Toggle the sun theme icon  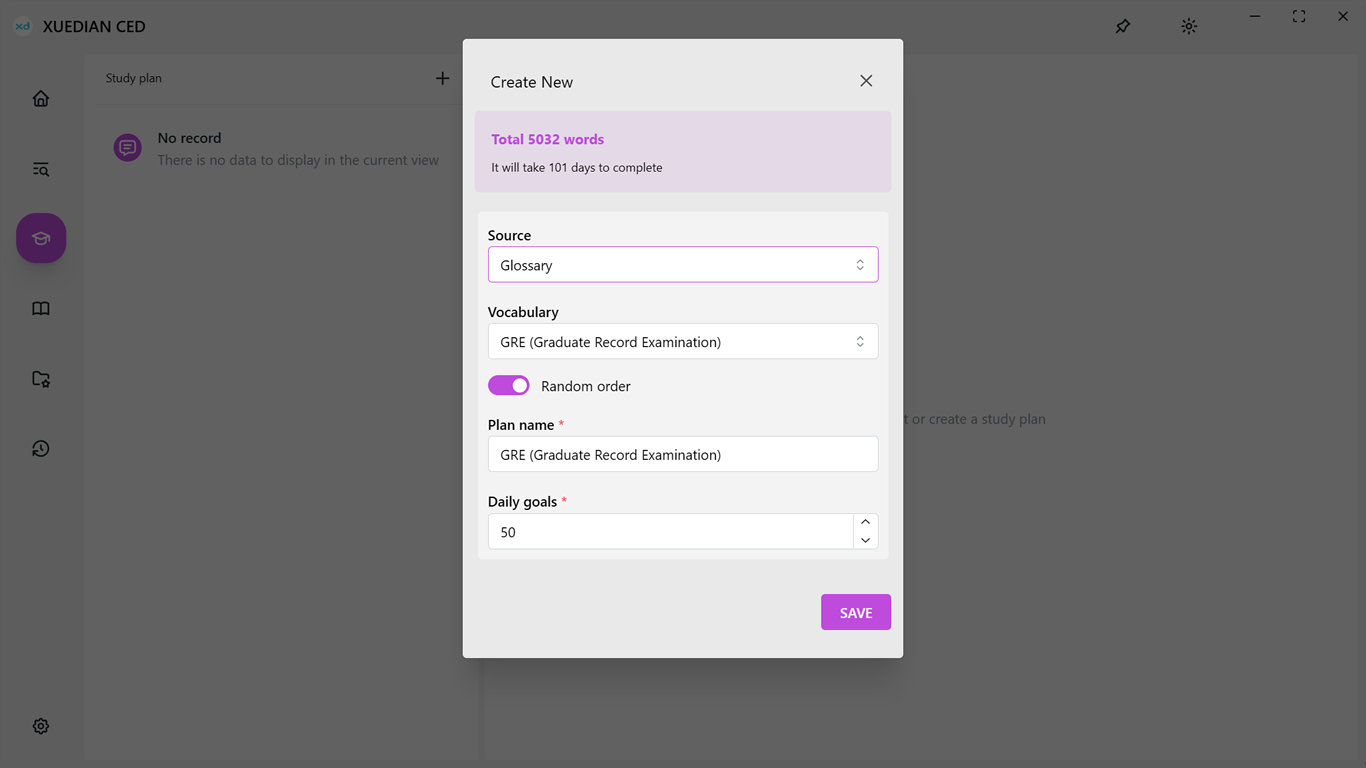pyautogui.click(x=1189, y=27)
